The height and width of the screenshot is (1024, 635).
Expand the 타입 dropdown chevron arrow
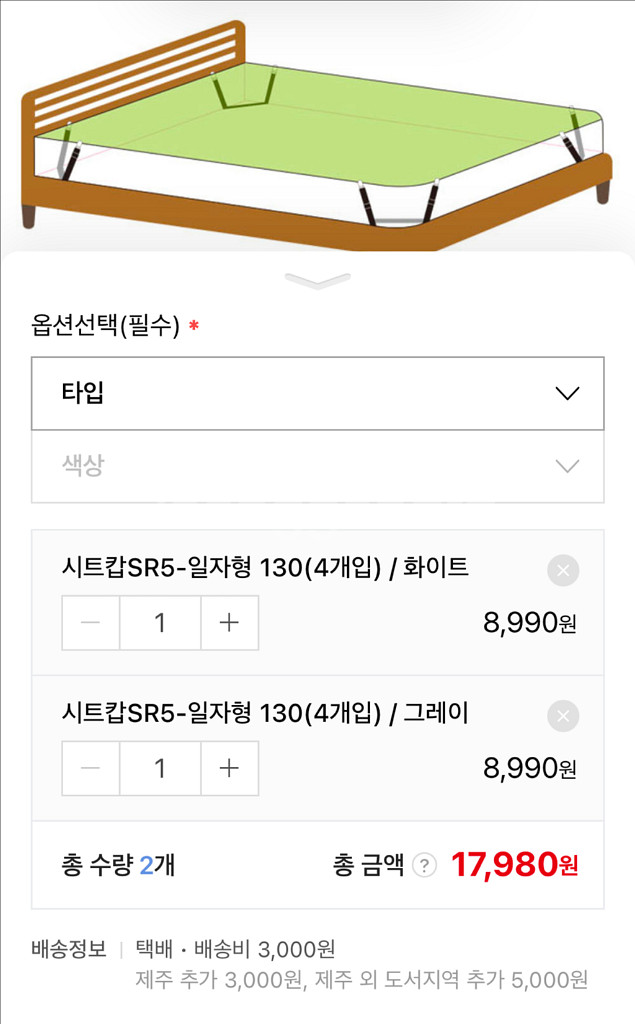pyautogui.click(x=564, y=393)
